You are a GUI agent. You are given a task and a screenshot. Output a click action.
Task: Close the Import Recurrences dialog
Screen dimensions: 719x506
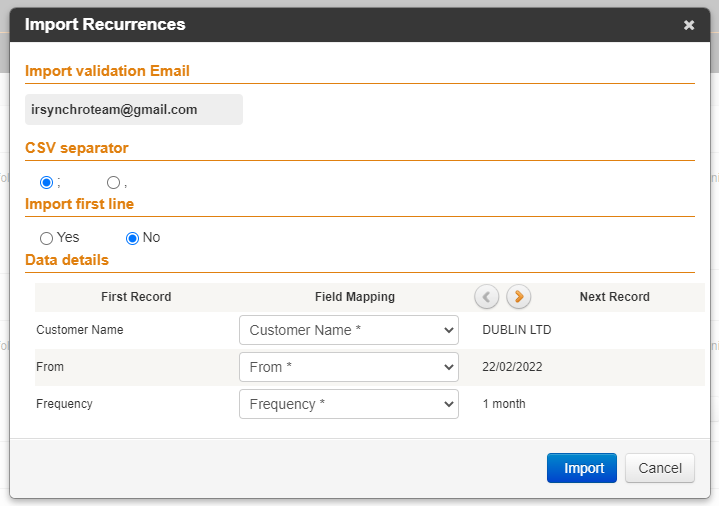point(689,25)
